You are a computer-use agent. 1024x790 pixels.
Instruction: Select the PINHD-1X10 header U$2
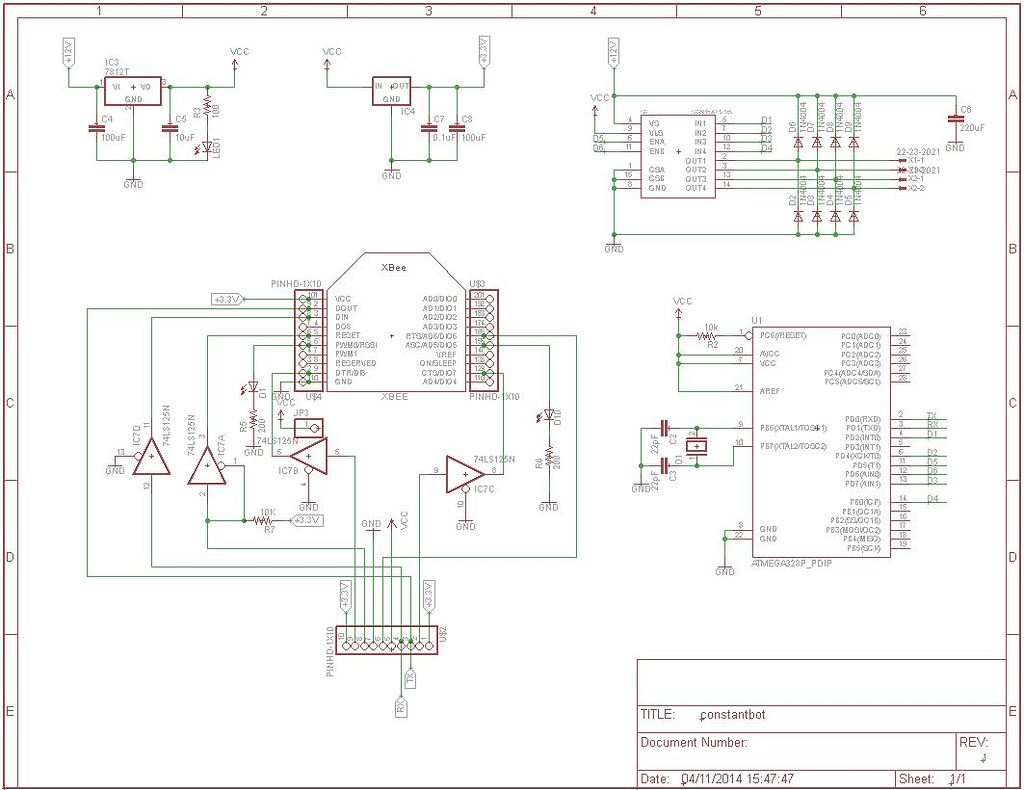click(385, 640)
